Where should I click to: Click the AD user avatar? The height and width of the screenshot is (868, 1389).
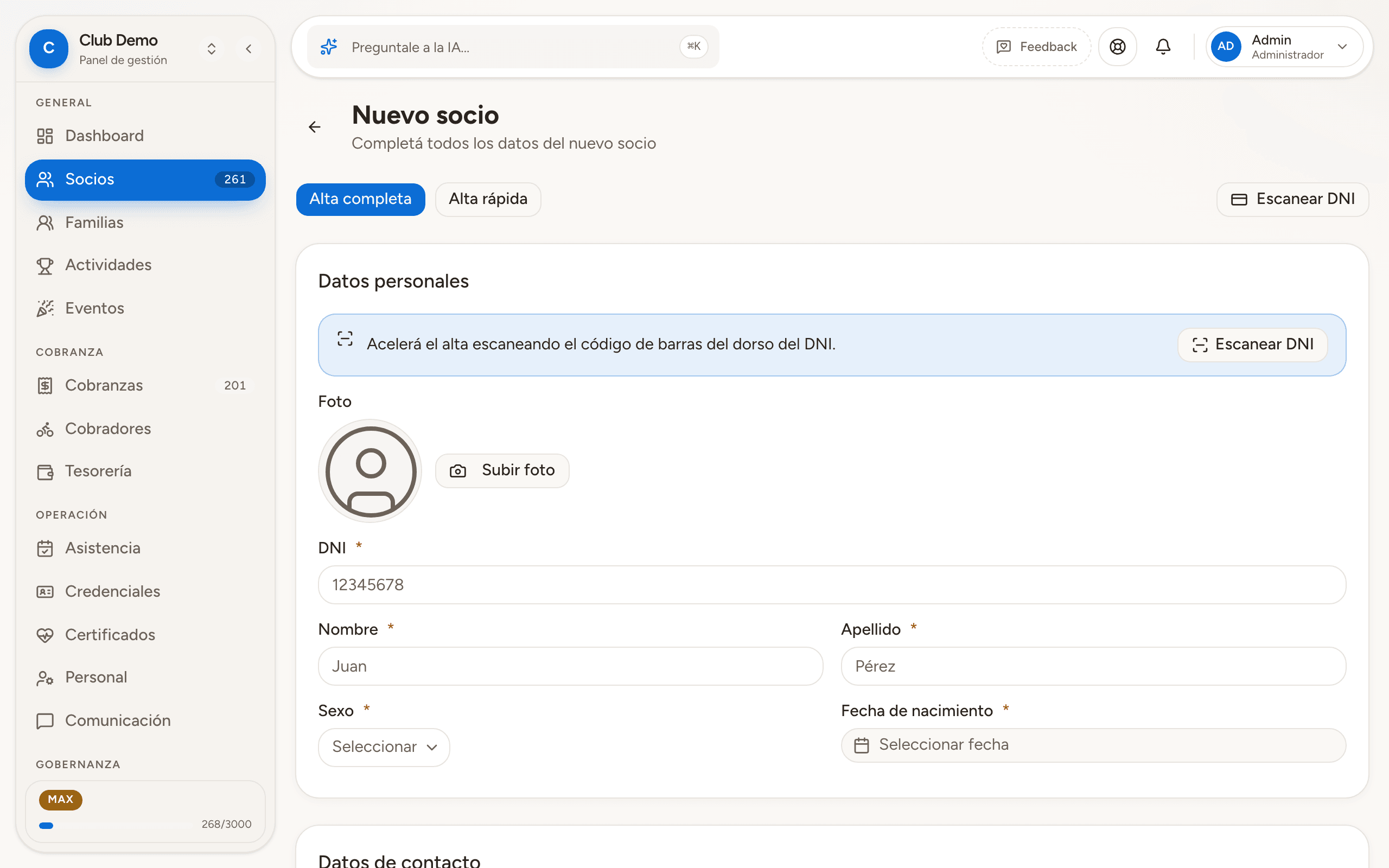1226,47
